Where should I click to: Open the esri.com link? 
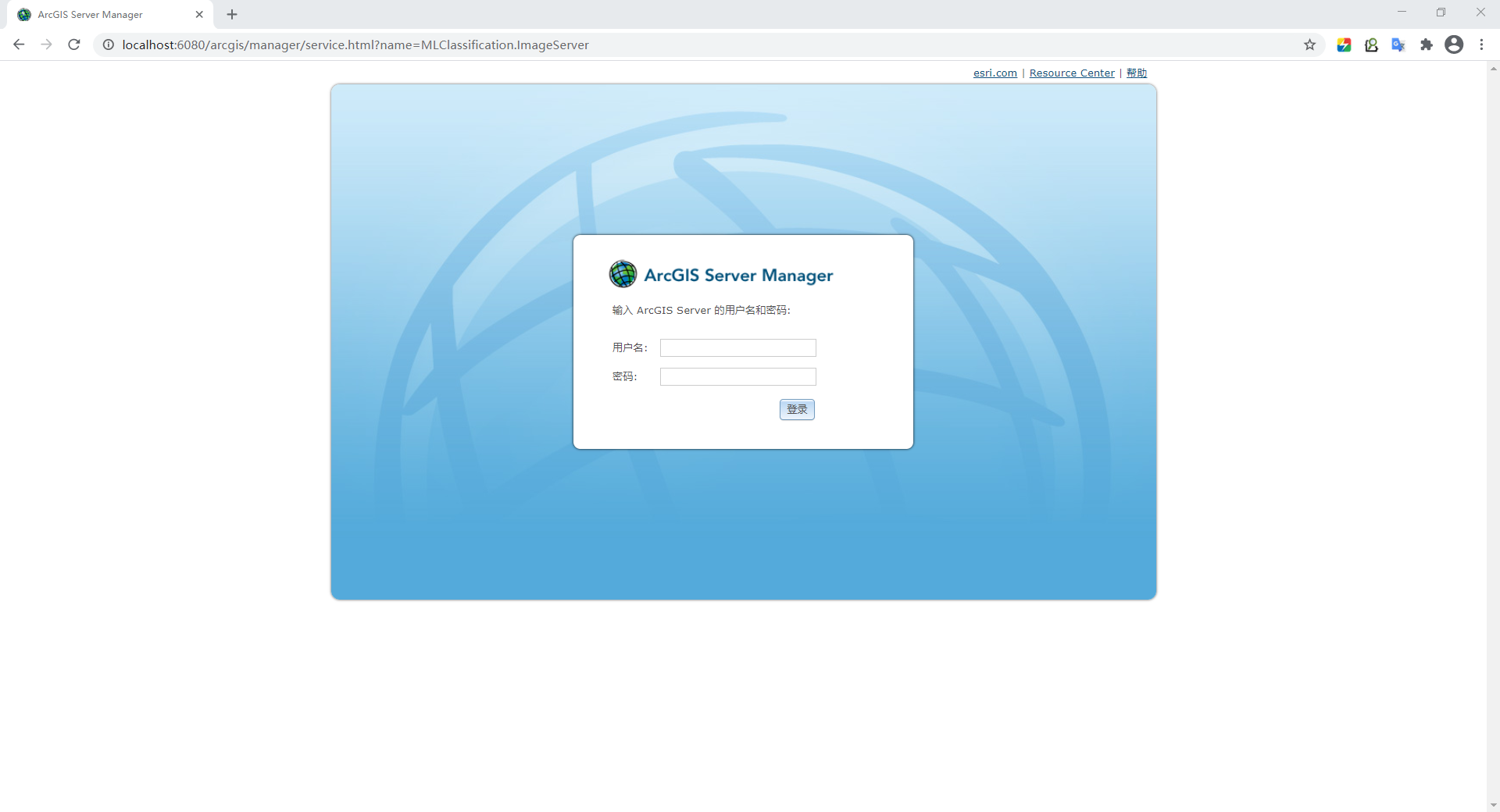(x=995, y=73)
